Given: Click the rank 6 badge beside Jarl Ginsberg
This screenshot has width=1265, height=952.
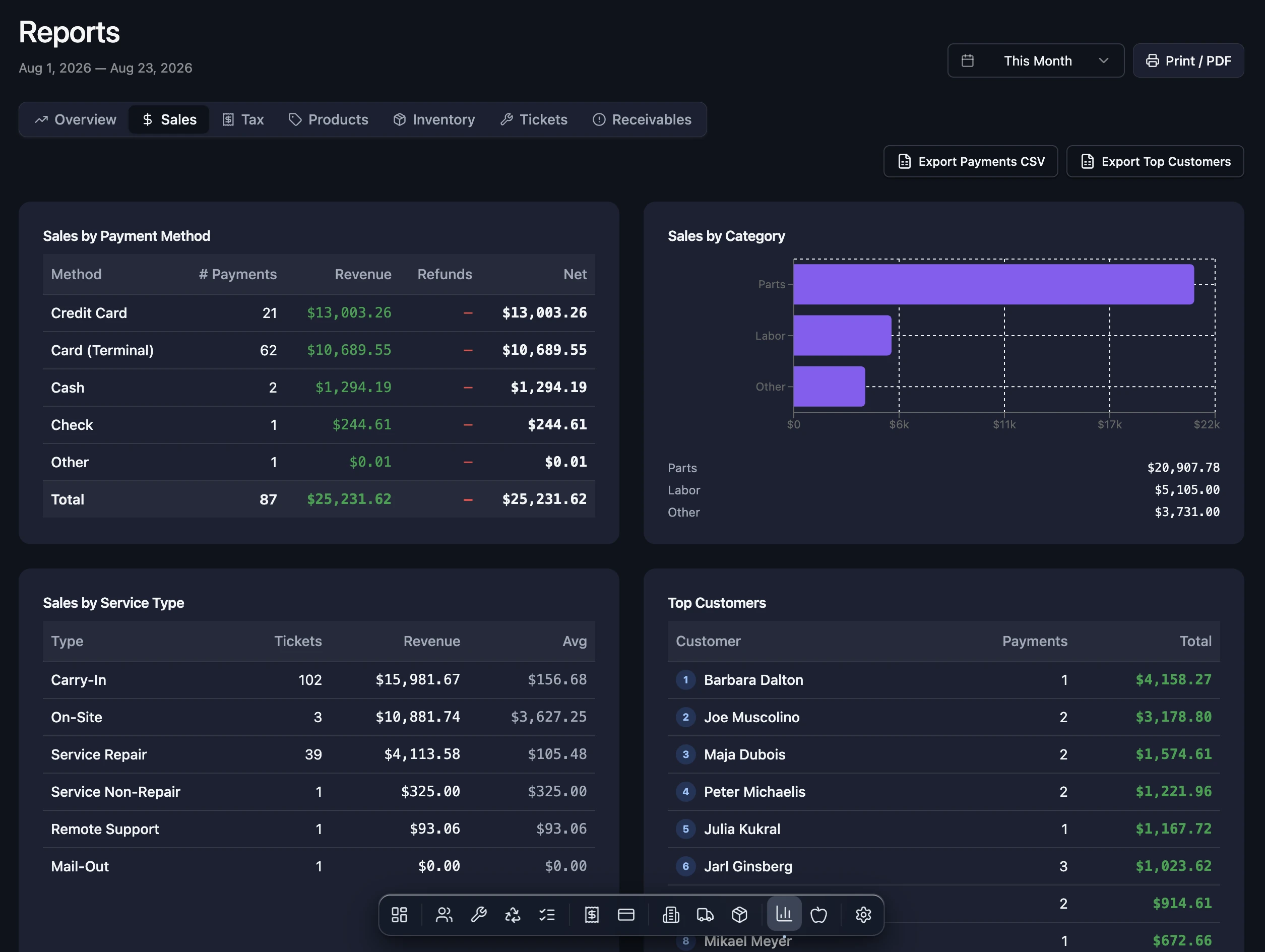Looking at the screenshot, I should point(686,866).
